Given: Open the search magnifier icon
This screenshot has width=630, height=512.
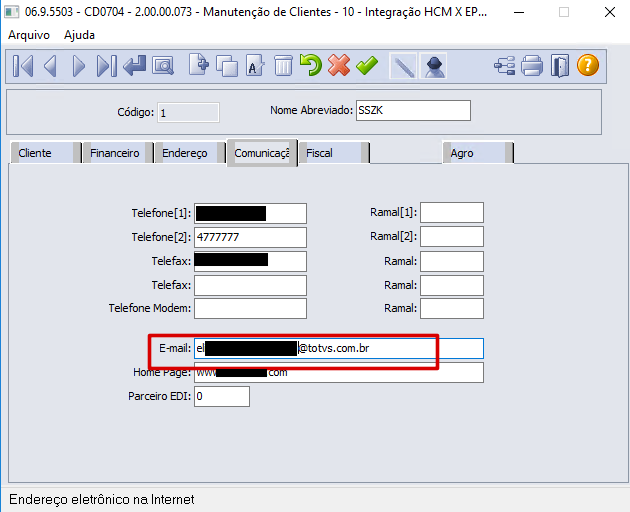Looking at the screenshot, I should point(163,66).
